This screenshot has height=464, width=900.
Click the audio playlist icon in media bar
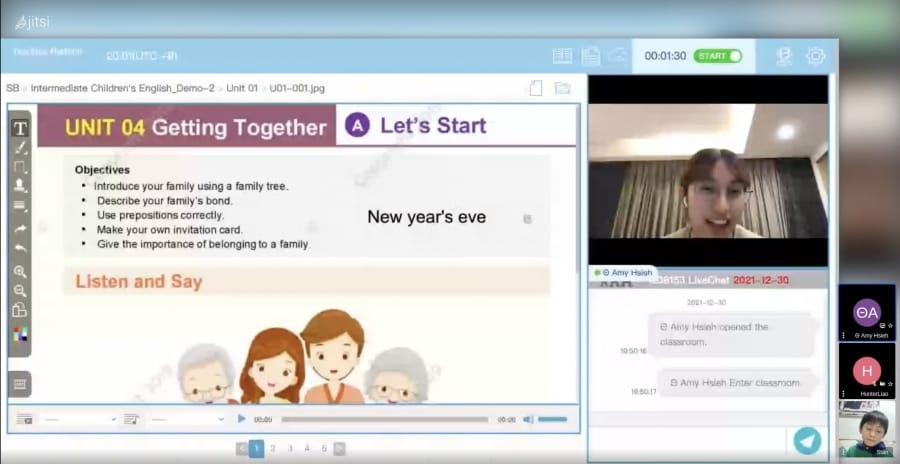(131, 419)
